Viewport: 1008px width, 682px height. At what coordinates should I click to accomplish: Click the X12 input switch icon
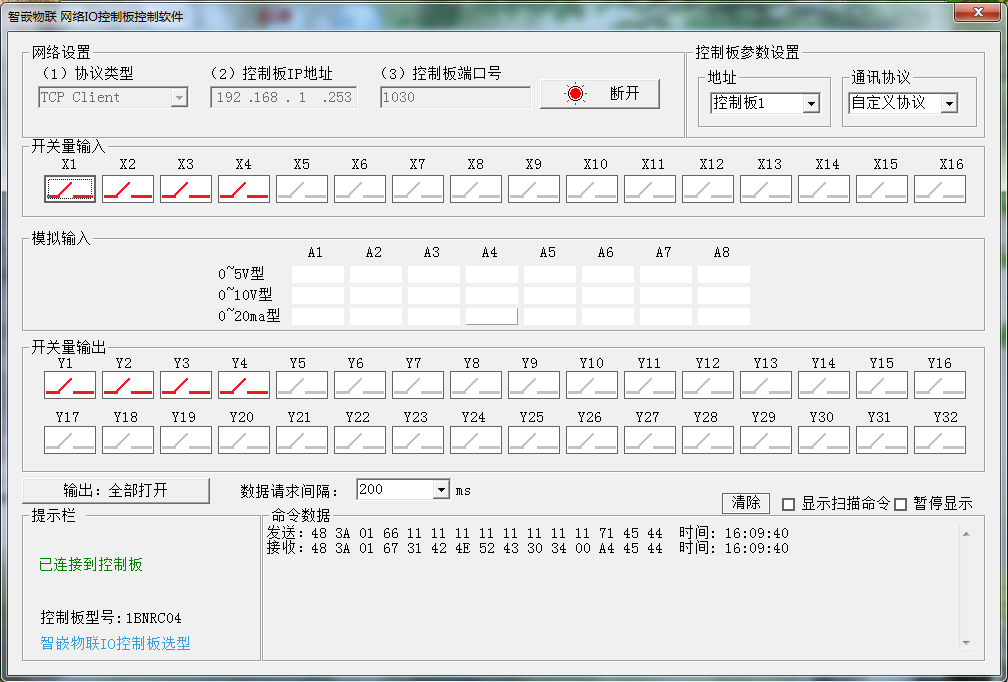(708, 189)
